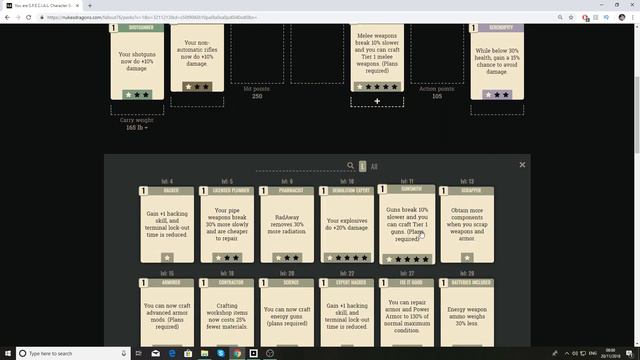Screen dimensions: 640x360
Task: Switch to Chrome on taskbar
Action: (237, 353)
